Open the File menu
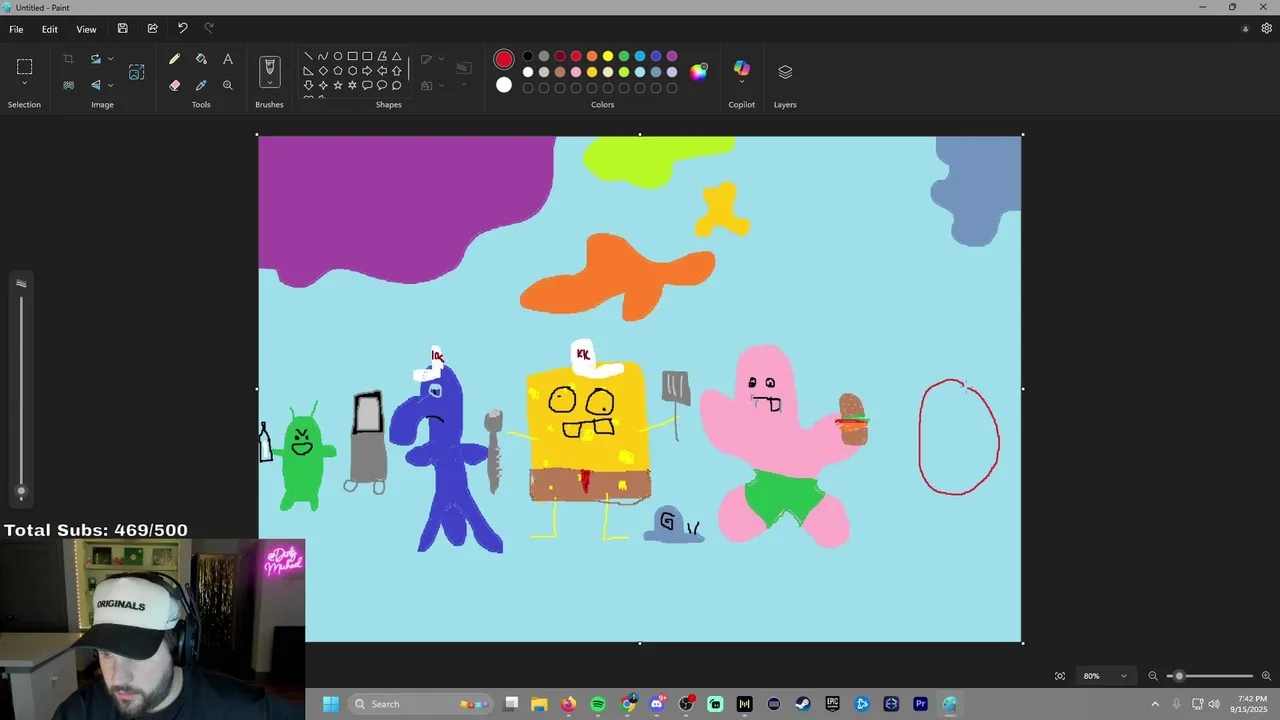Image resolution: width=1280 pixels, height=720 pixels. tap(16, 29)
